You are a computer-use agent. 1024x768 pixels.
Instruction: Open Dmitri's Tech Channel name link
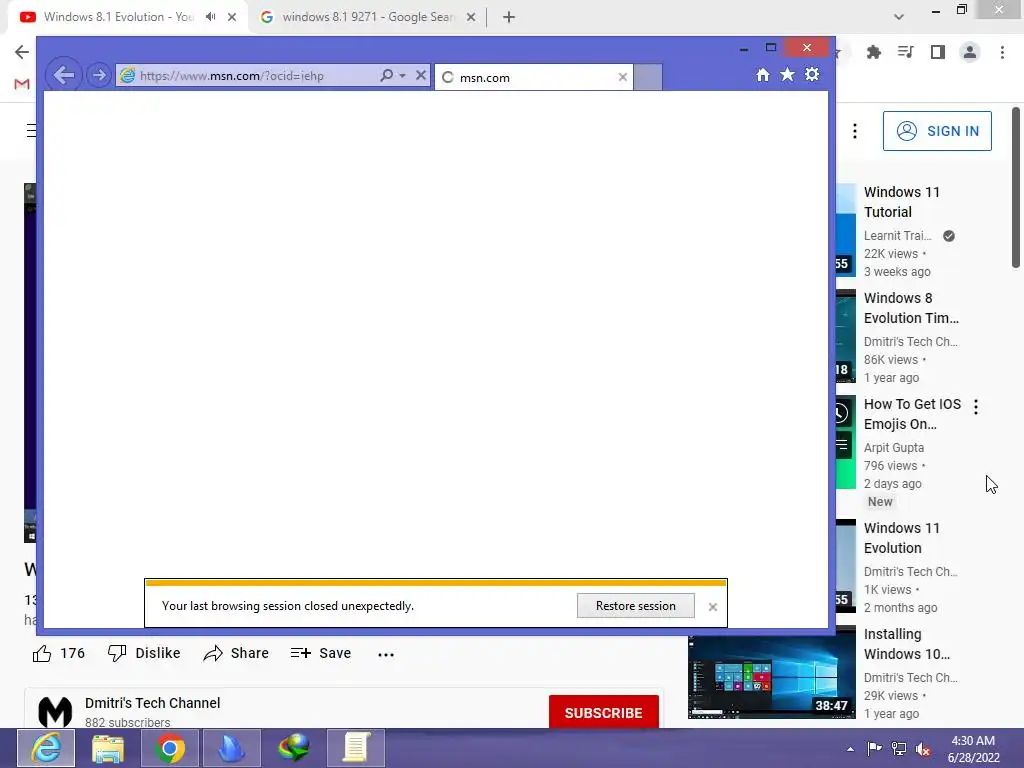tap(152, 703)
